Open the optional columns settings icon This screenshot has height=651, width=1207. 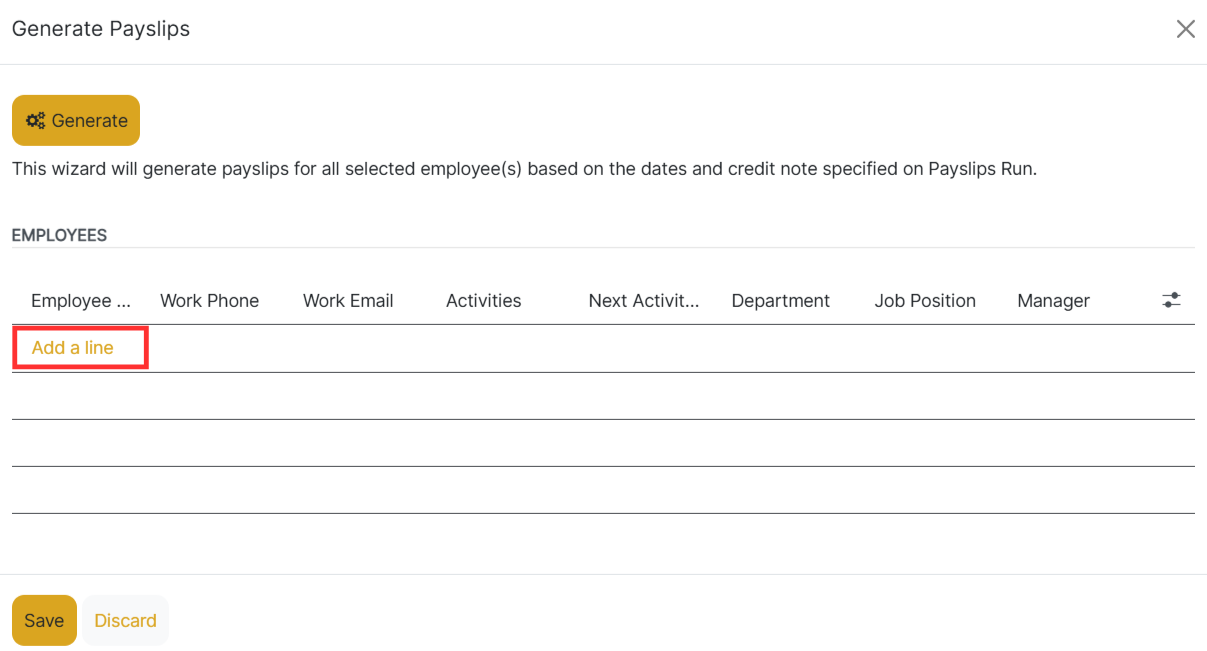1171,300
